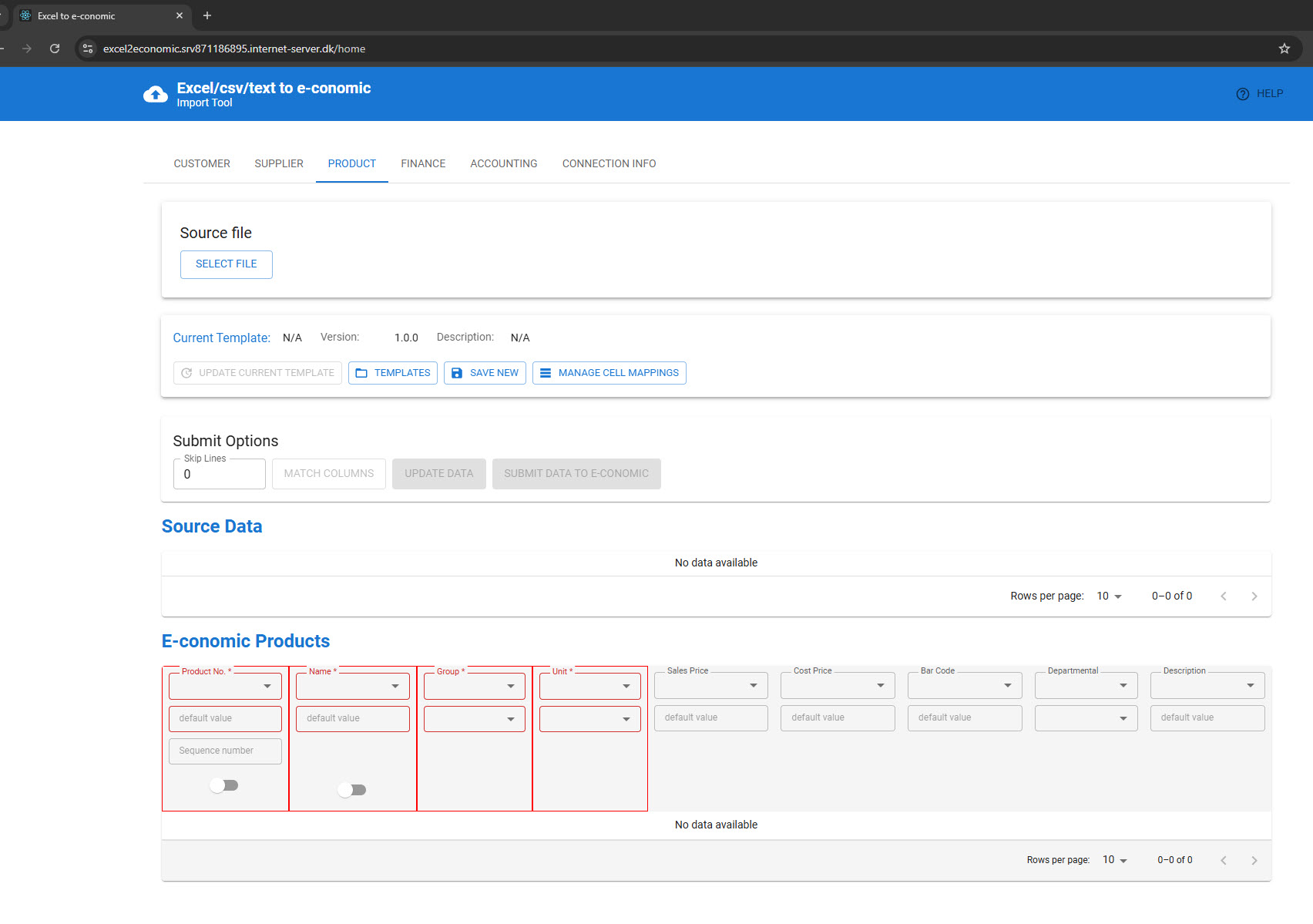Go to previous page in Source Data table
1313x924 pixels.
click(x=1223, y=596)
